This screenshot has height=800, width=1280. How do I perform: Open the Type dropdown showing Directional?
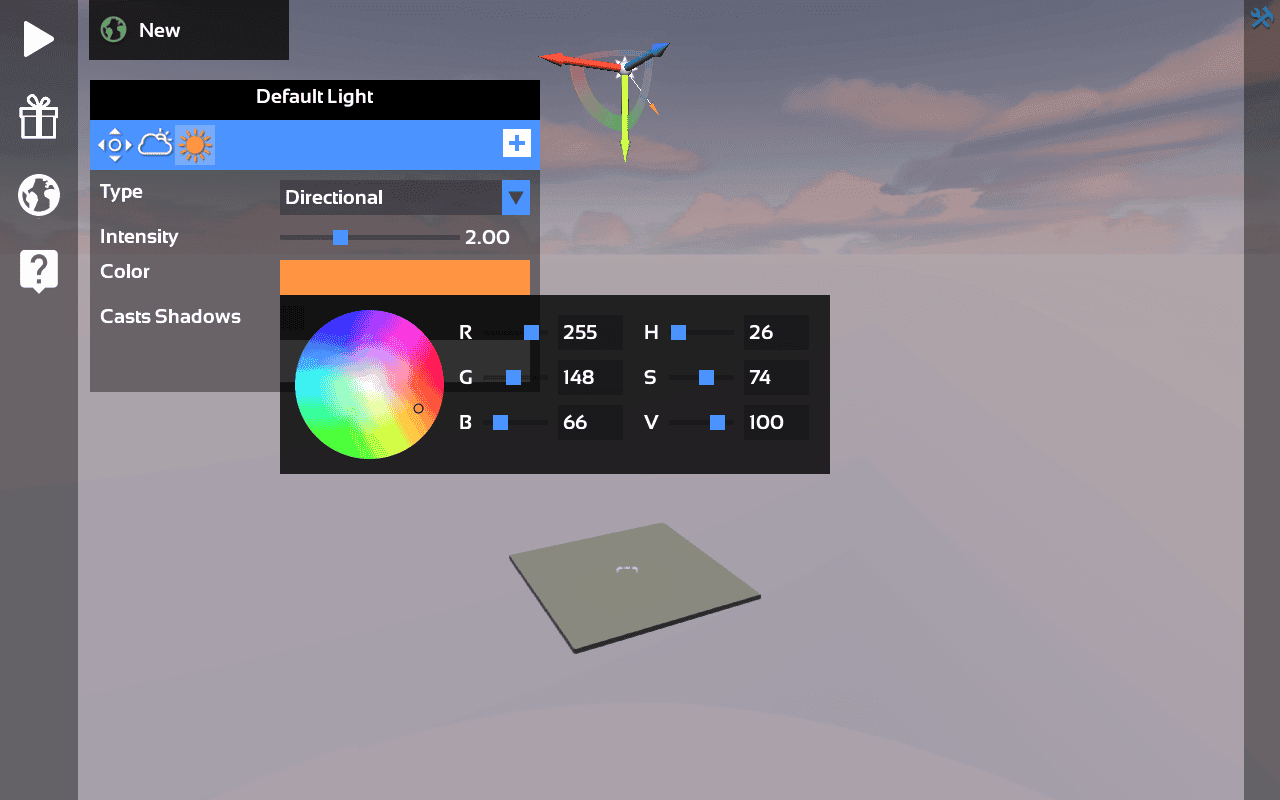pyautogui.click(x=516, y=197)
